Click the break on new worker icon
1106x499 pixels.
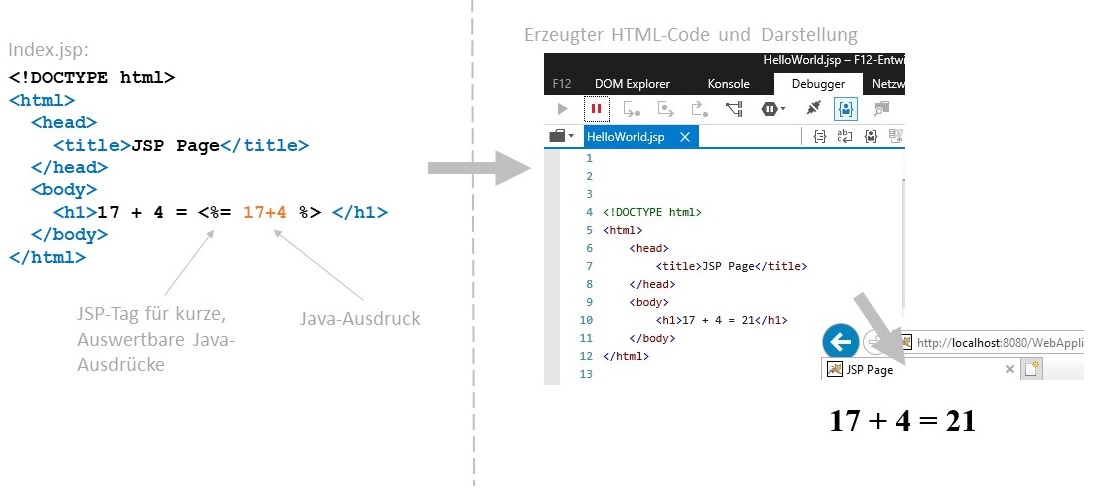(x=734, y=109)
